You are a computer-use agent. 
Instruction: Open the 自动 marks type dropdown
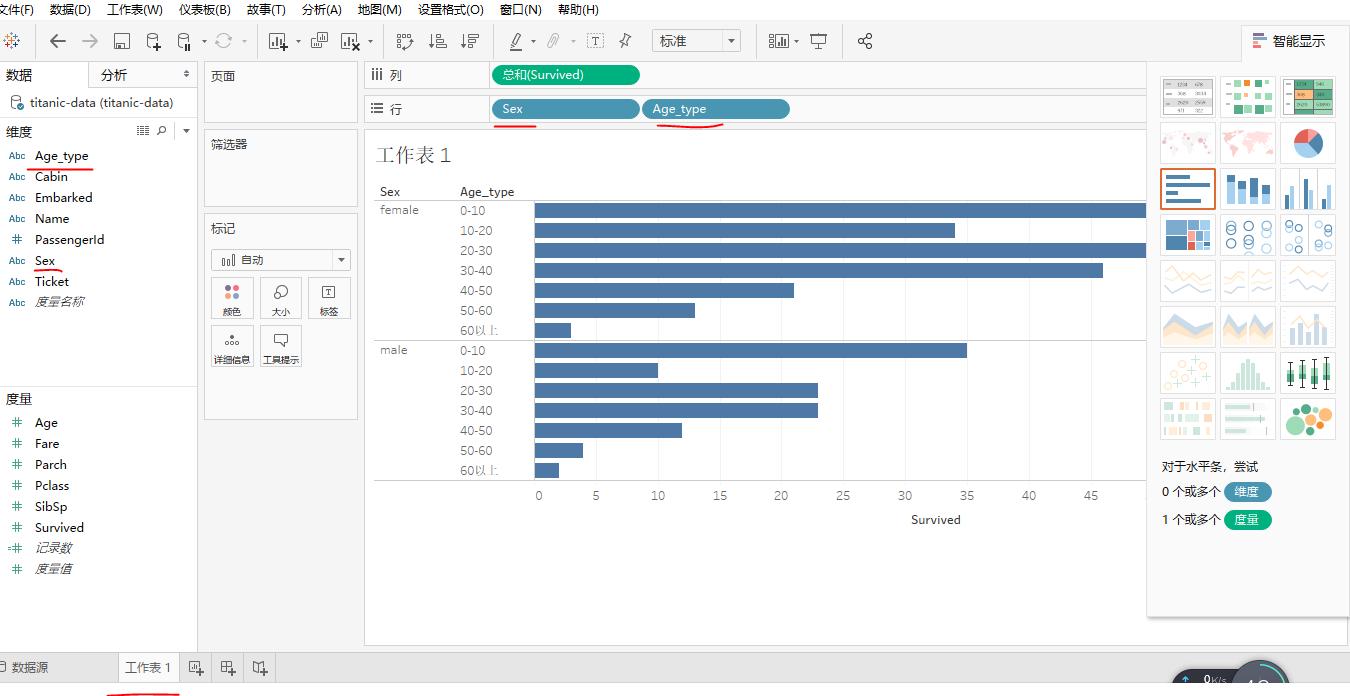(x=281, y=260)
